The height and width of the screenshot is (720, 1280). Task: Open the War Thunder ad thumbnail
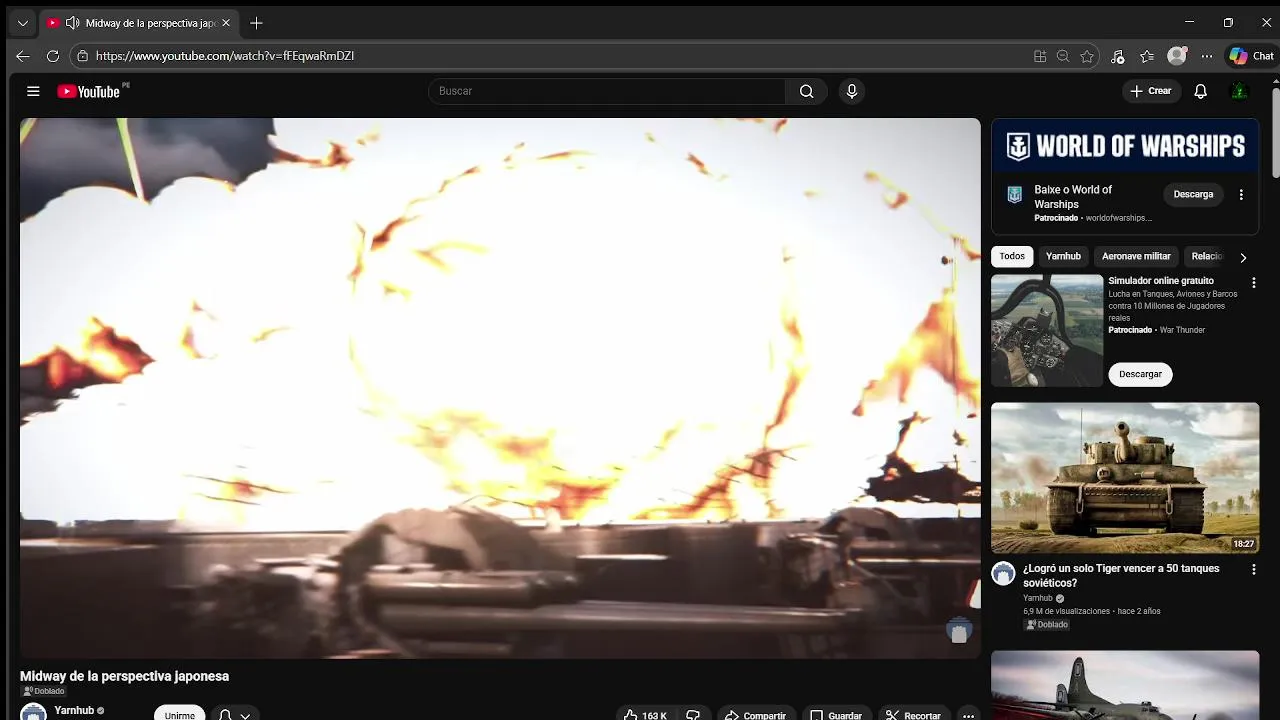(x=1047, y=330)
